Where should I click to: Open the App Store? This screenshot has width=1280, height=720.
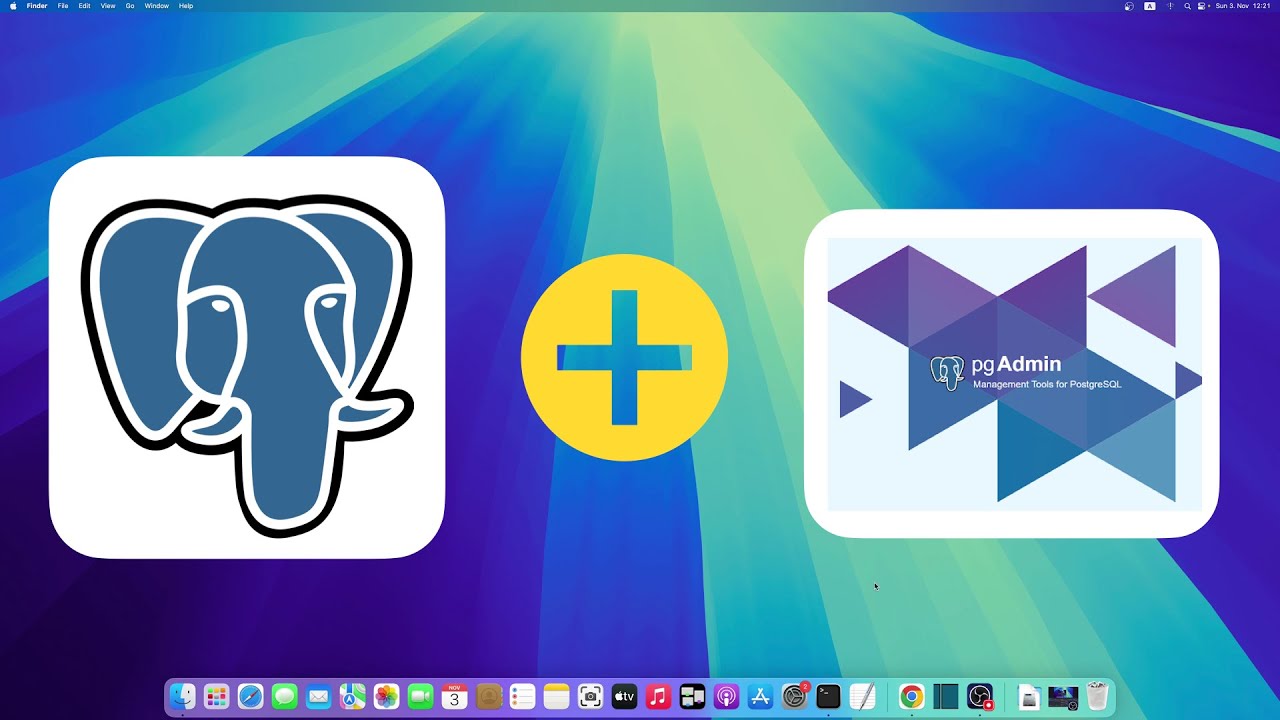[x=760, y=697]
